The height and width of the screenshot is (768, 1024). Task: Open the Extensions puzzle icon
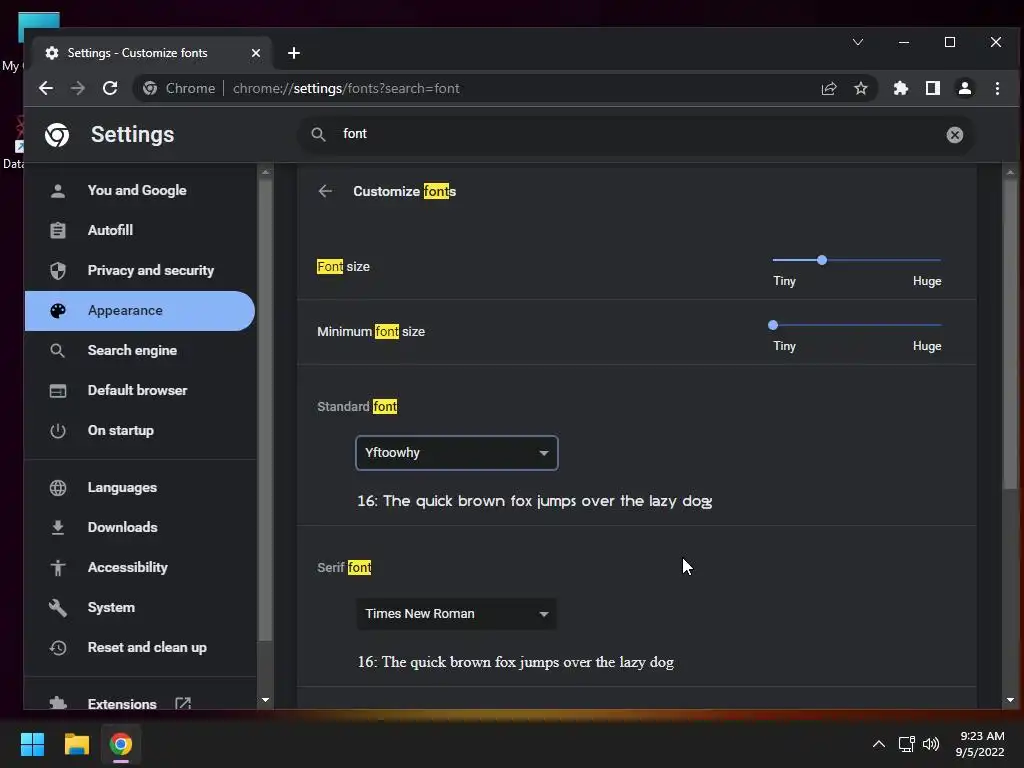901,88
